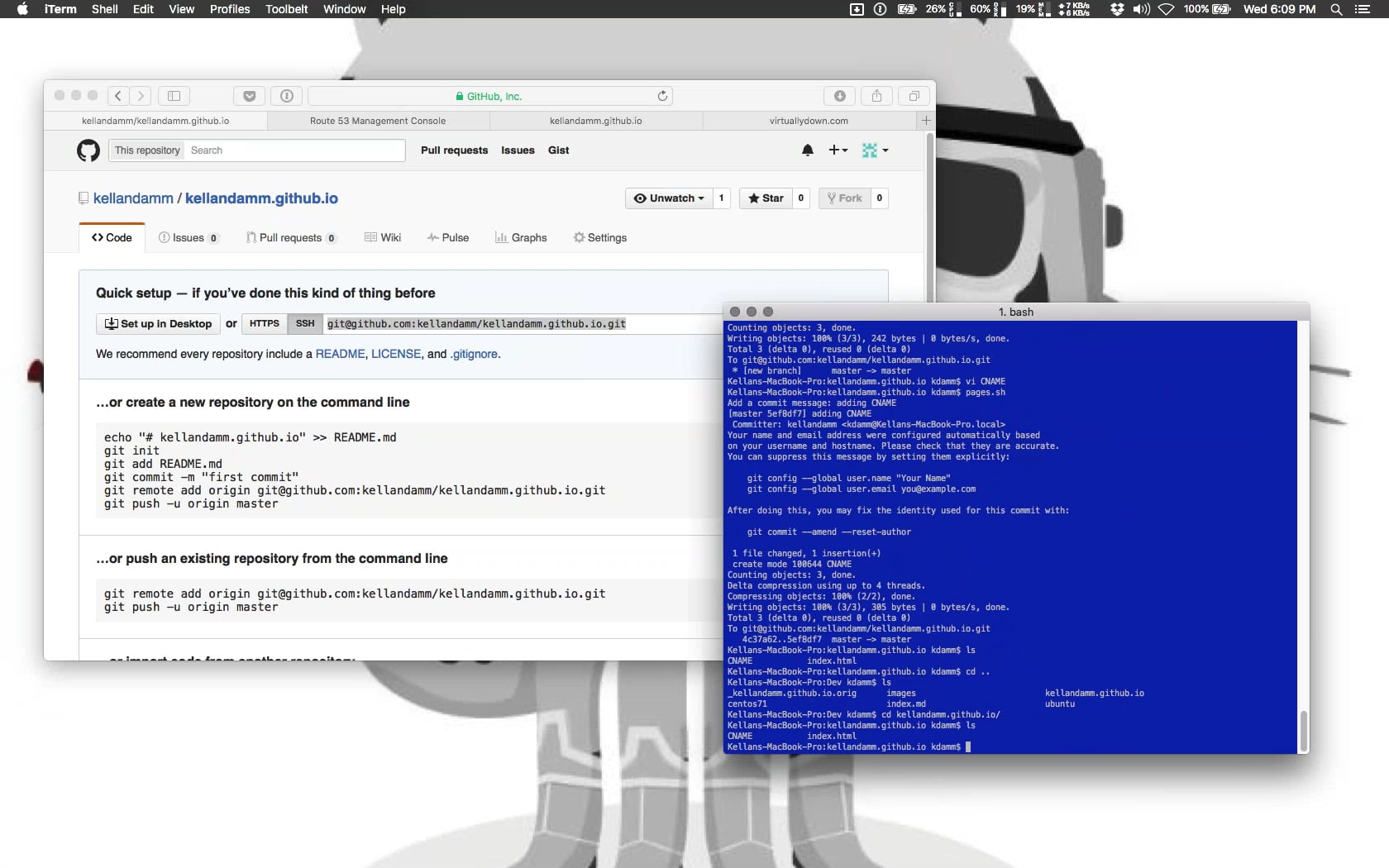
Task: Open Spotlight search from the menu bar
Action: pyautogui.click(x=1335, y=10)
